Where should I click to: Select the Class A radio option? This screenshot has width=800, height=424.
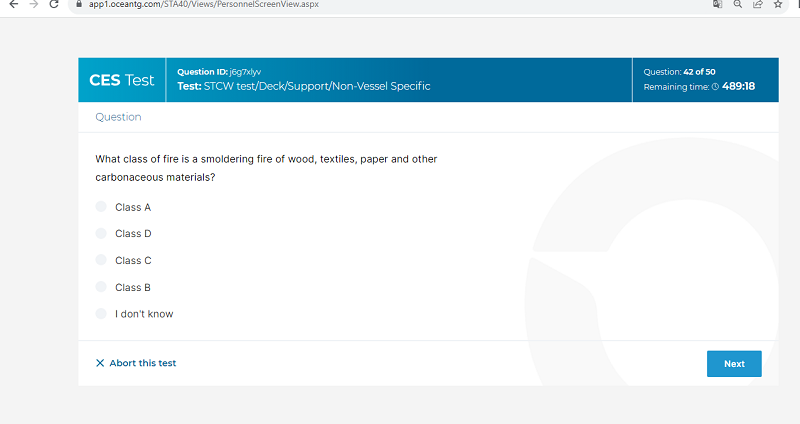click(101, 207)
